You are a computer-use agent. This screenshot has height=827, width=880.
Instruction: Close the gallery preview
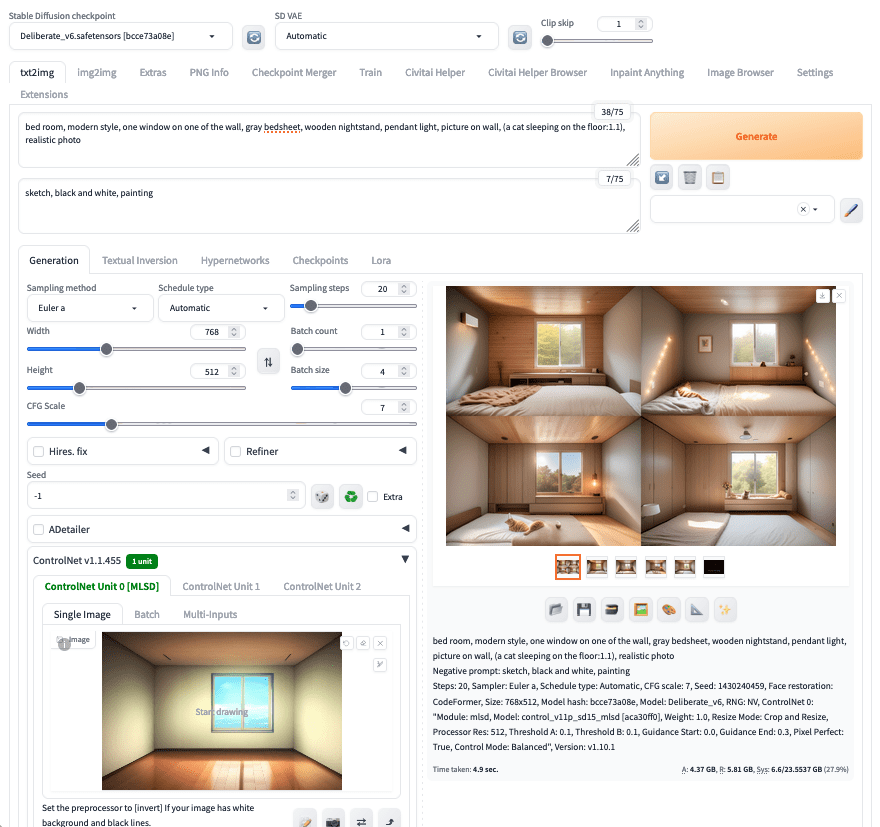[839, 296]
